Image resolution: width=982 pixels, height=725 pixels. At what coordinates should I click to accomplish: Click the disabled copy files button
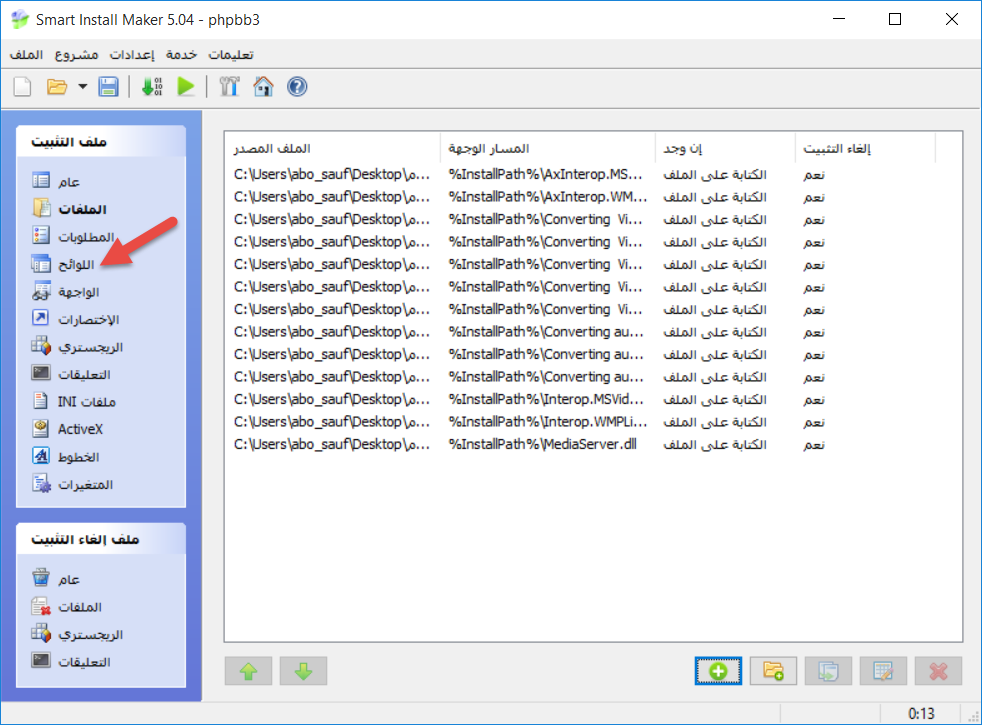[x=828, y=671]
